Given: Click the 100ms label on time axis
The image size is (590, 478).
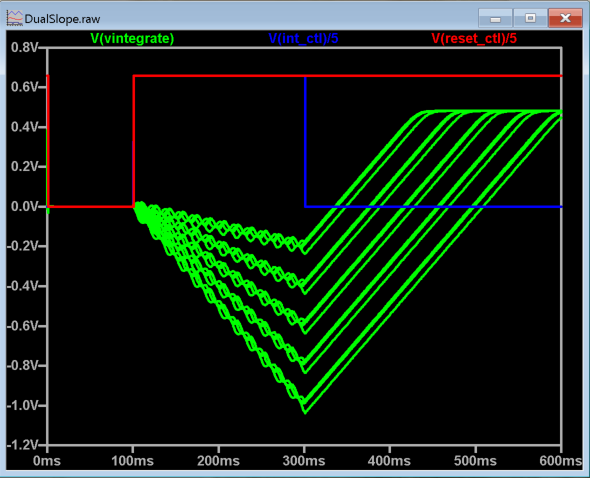Looking at the screenshot, I should (x=132, y=461).
